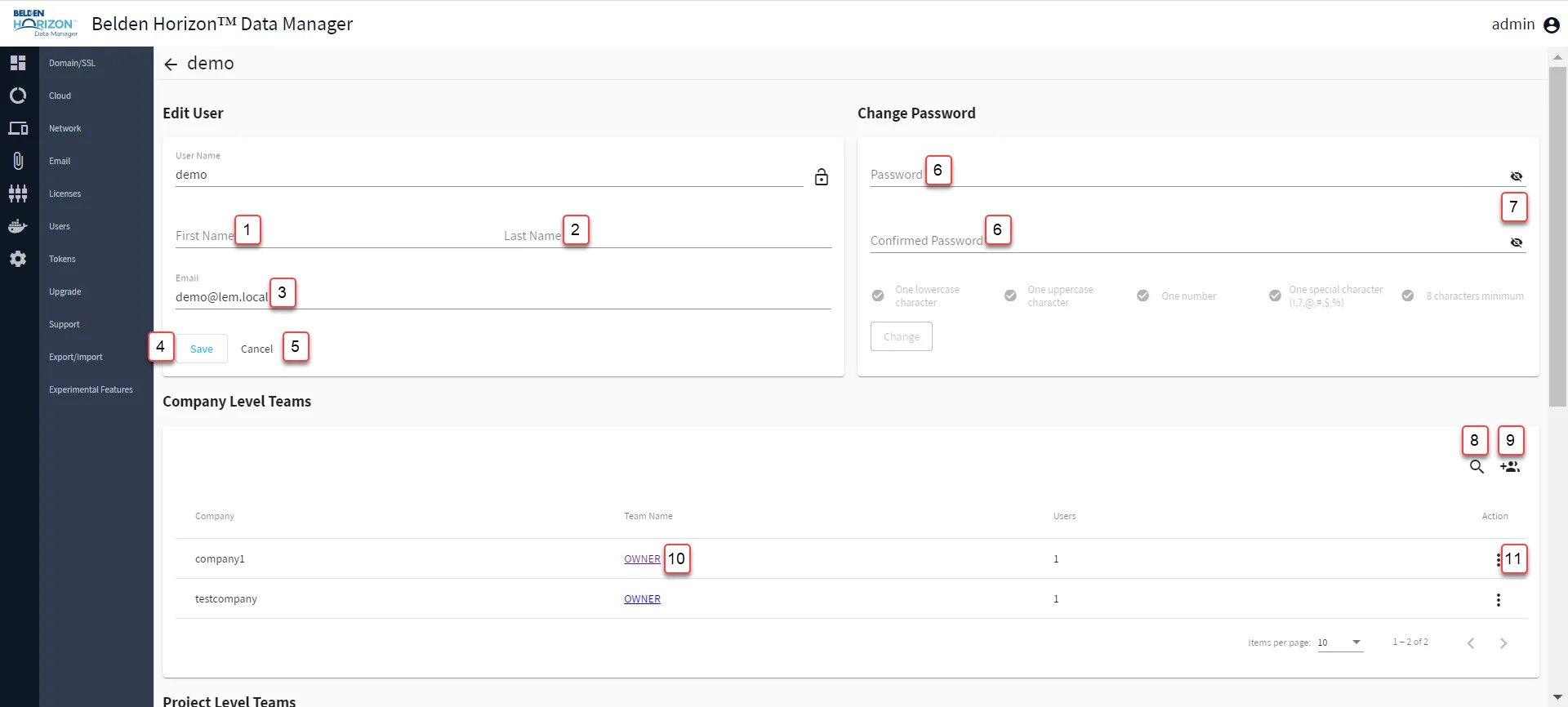Screen dimensions: 1568x707
Task: Open the admin account avatar icon
Action: coord(1552,25)
